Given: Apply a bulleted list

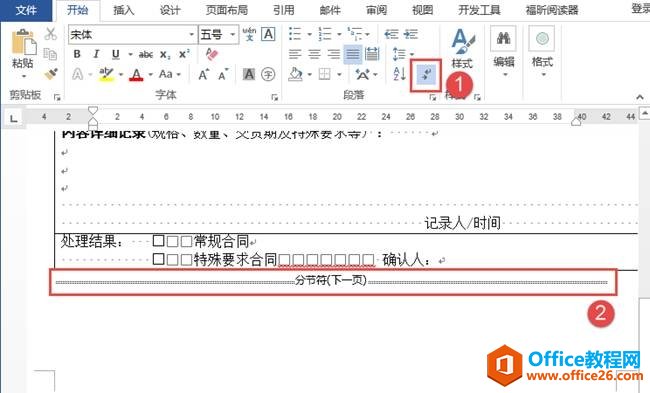Looking at the screenshot, I should (x=295, y=34).
